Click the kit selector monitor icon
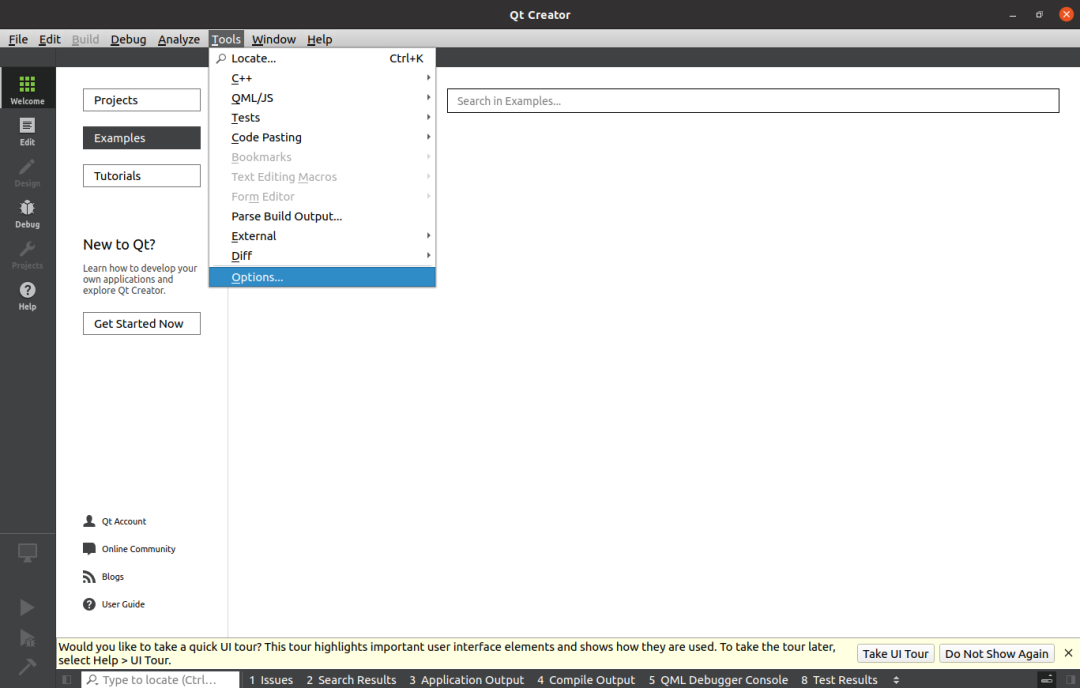This screenshot has width=1080, height=688. (27, 552)
